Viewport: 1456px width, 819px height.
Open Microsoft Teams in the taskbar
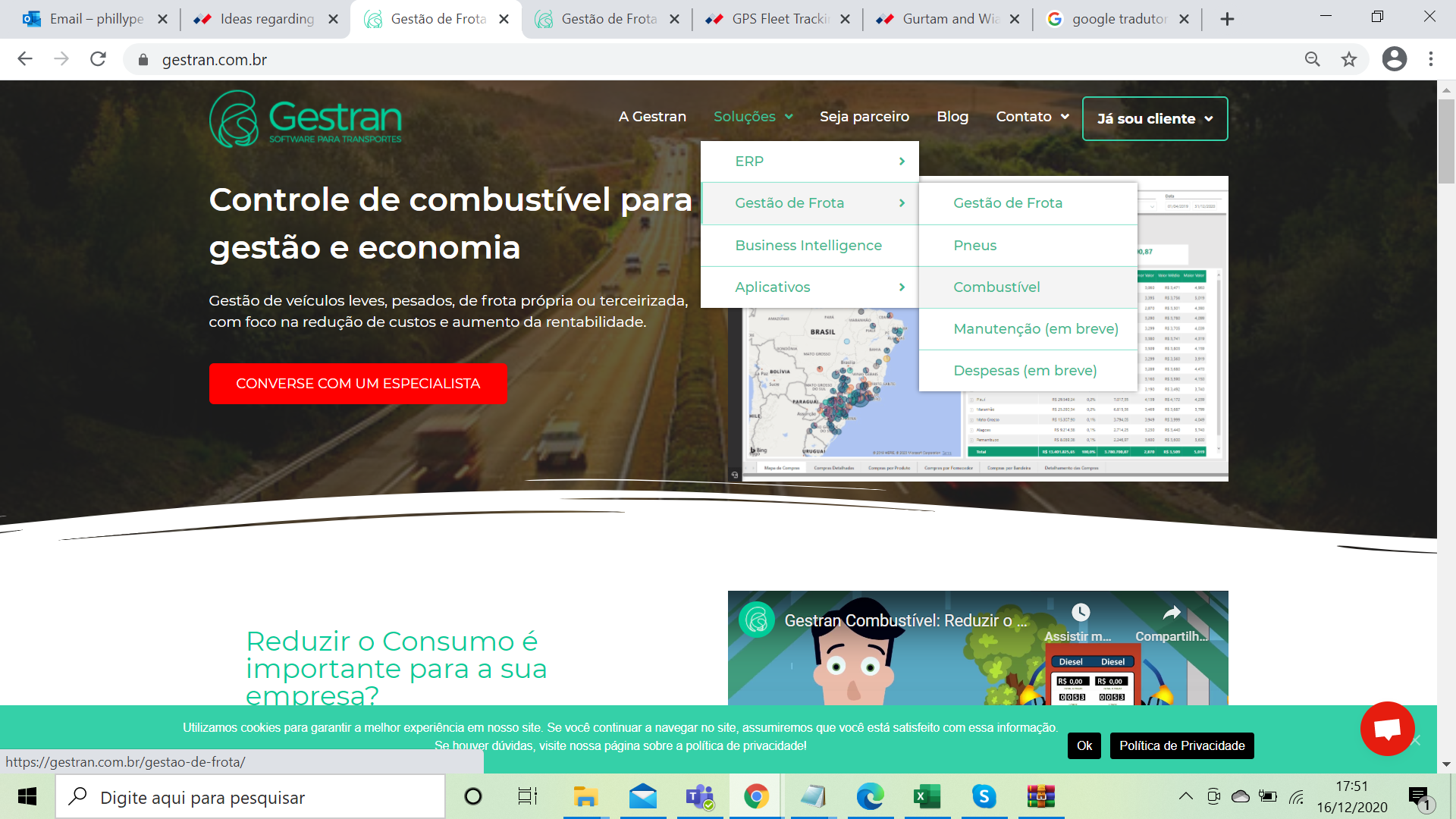click(x=699, y=796)
